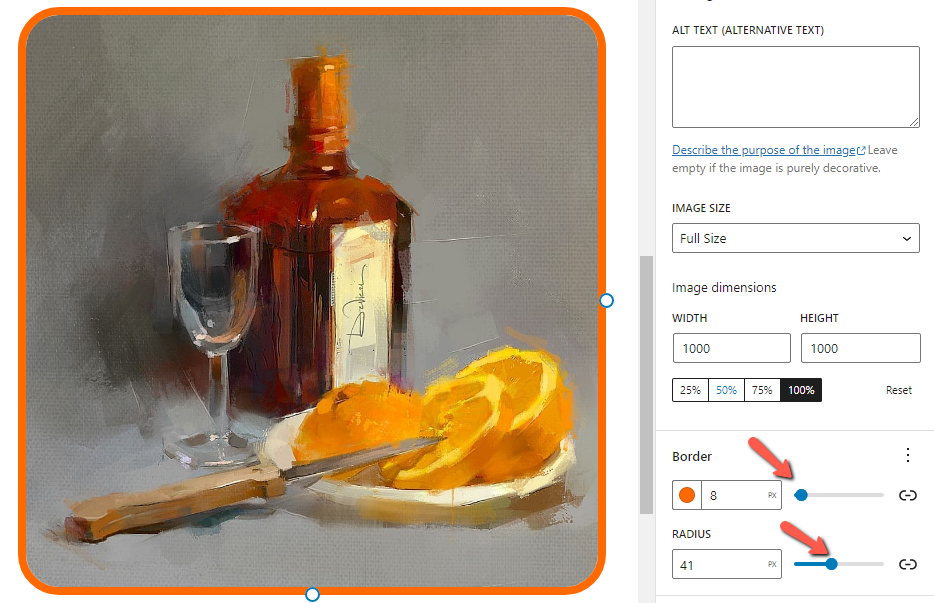Click the Width input field

[x=732, y=348]
